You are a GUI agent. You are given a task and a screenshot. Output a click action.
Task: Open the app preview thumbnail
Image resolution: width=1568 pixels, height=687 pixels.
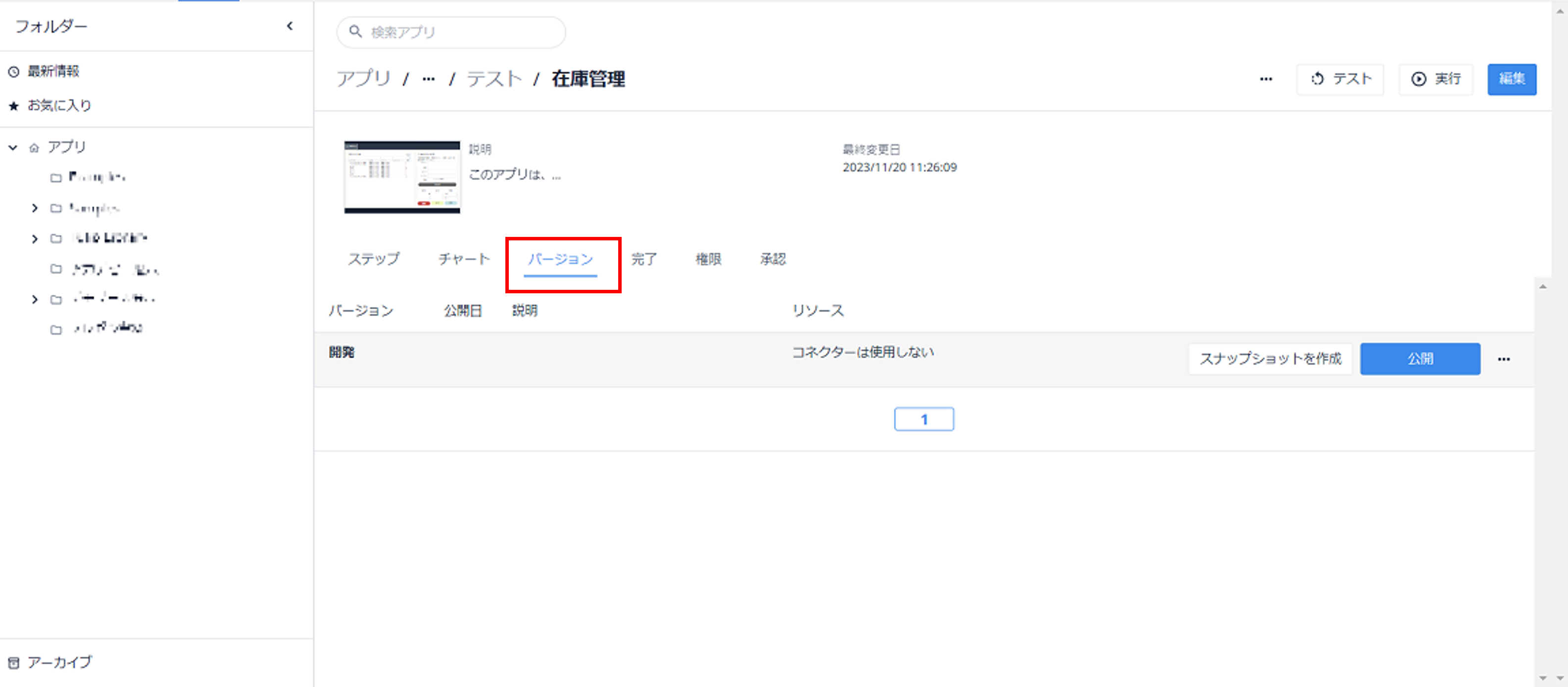402,177
